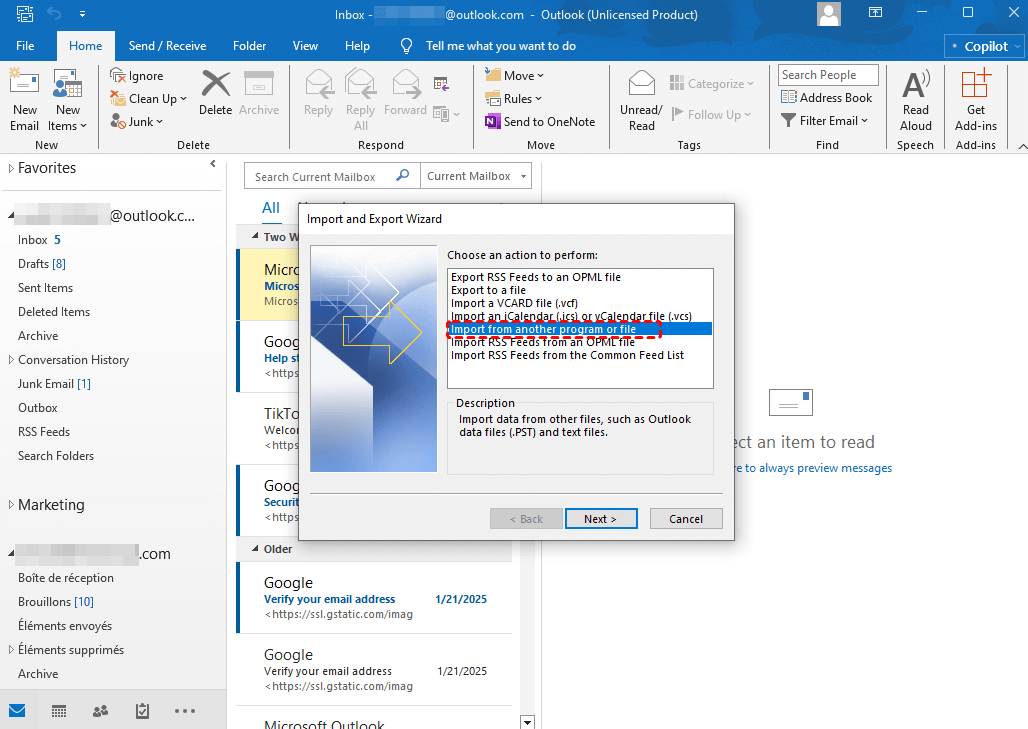The height and width of the screenshot is (729, 1028).
Task: Click the Meeting reply icon
Action: pyautogui.click(x=441, y=84)
